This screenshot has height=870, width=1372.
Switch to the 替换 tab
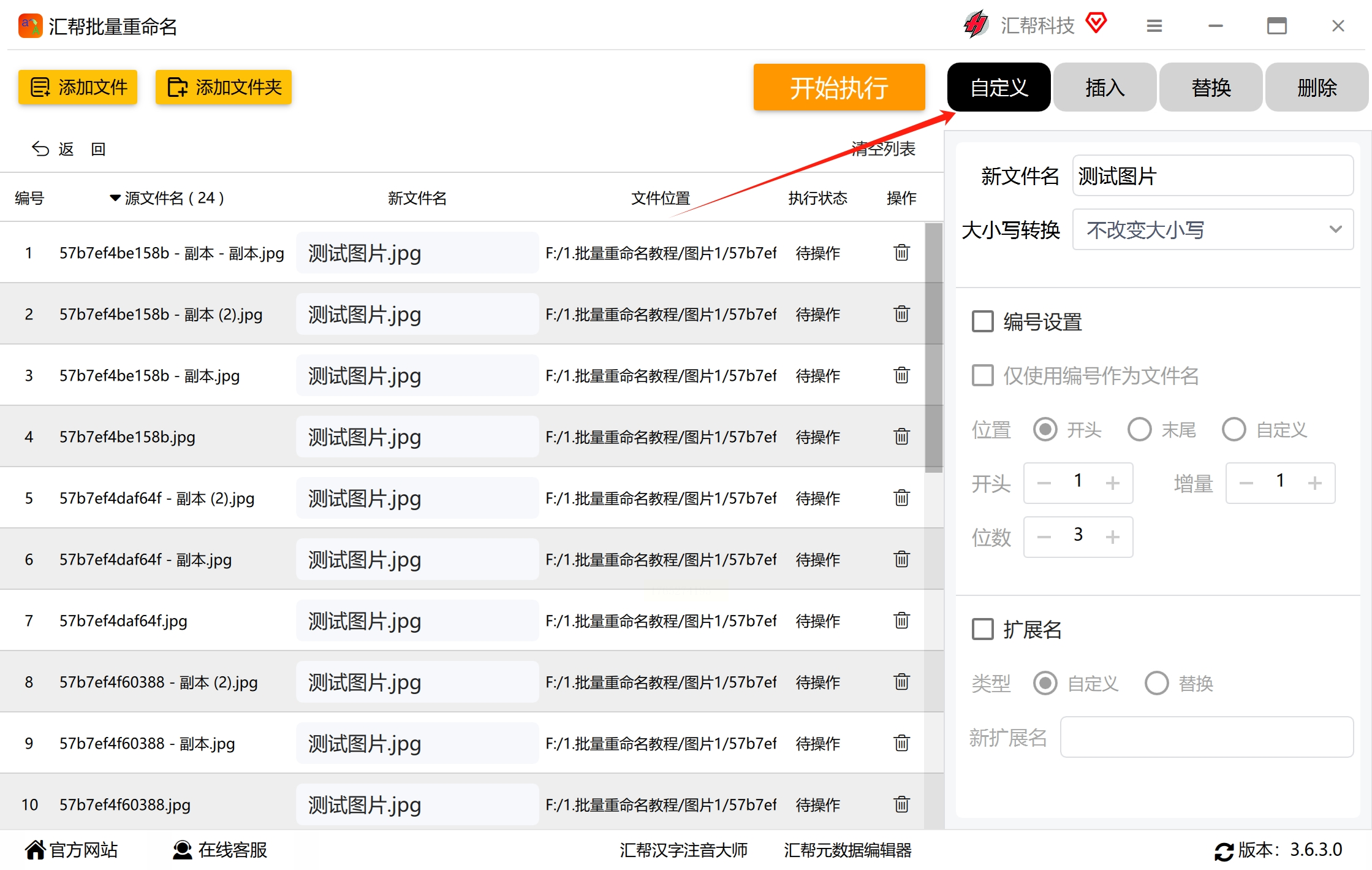click(x=1210, y=88)
